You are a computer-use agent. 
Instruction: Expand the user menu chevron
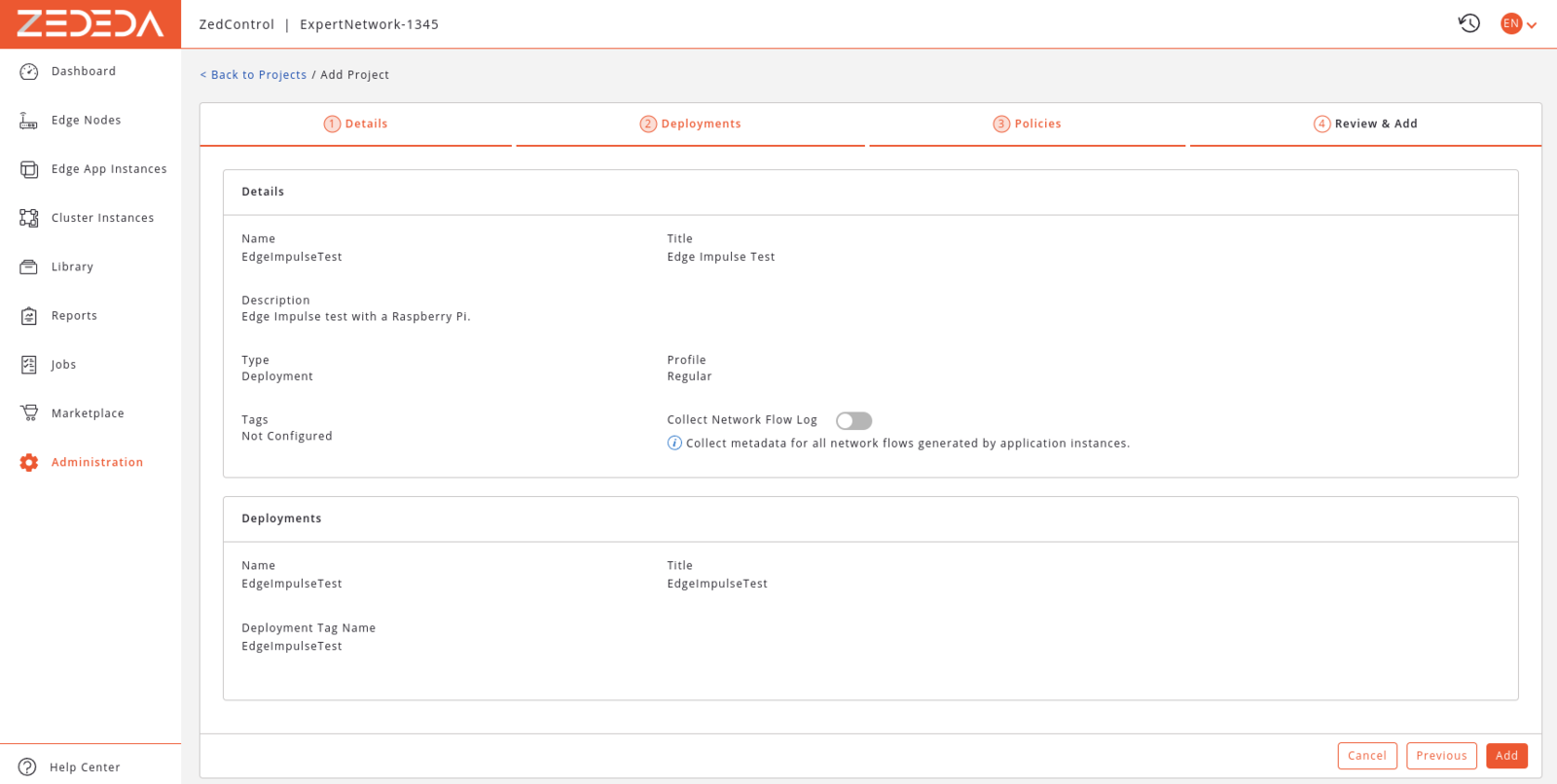1532,25
